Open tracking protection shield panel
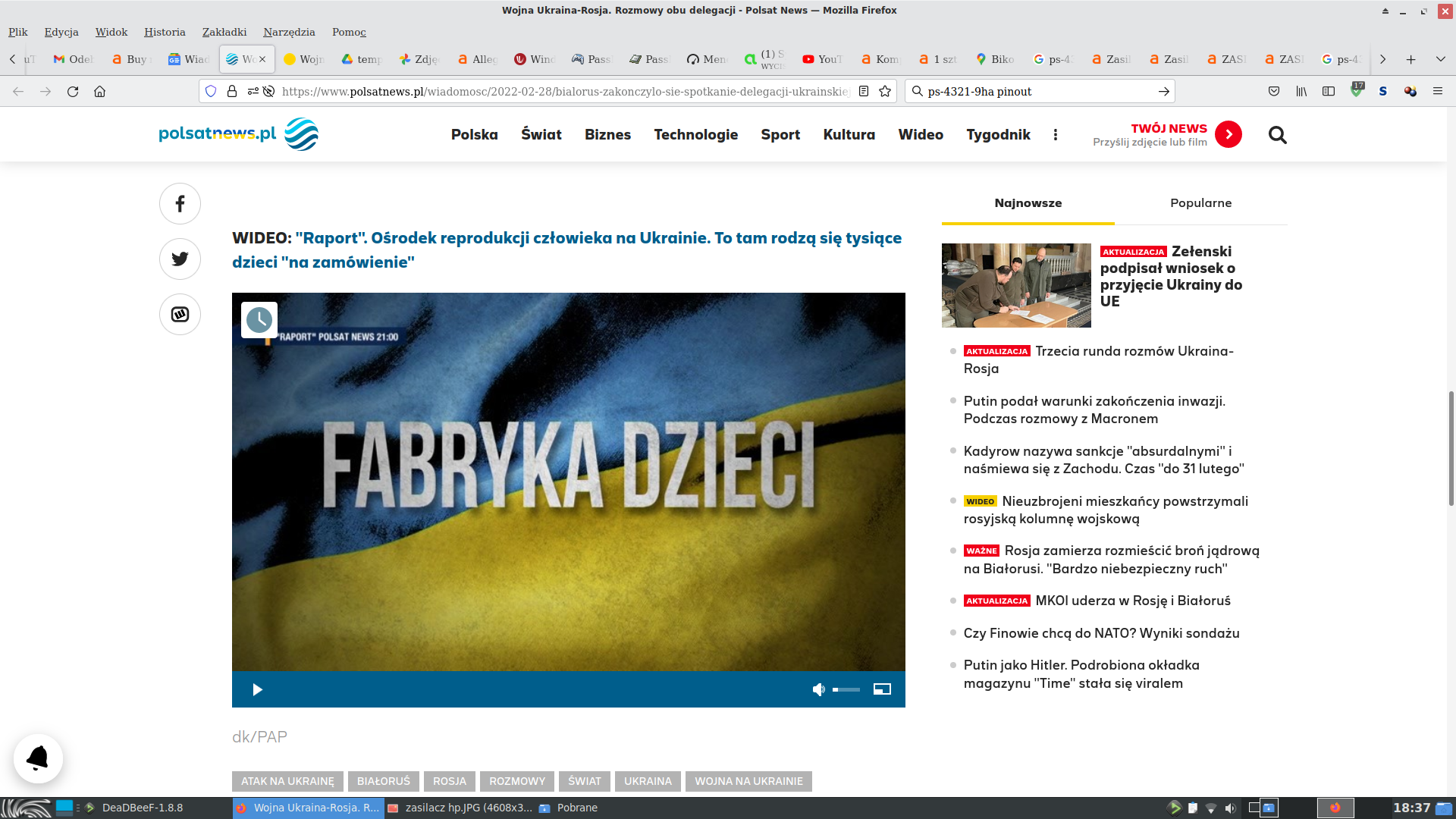This screenshot has height=819, width=1456. point(211,91)
